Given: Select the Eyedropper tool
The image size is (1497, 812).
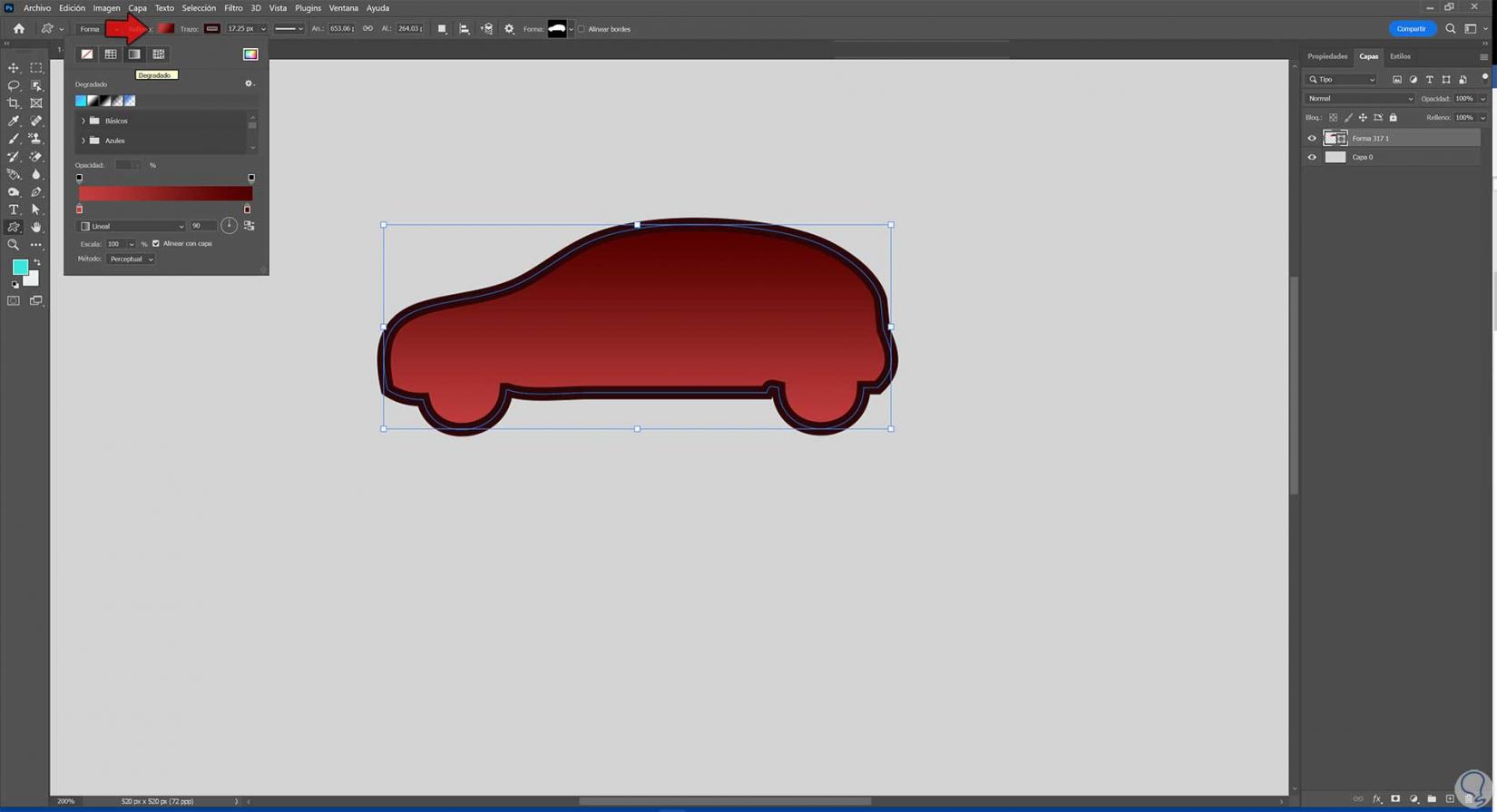Looking at the screenshot, I should pyautogui.click(x=14, y=121).
